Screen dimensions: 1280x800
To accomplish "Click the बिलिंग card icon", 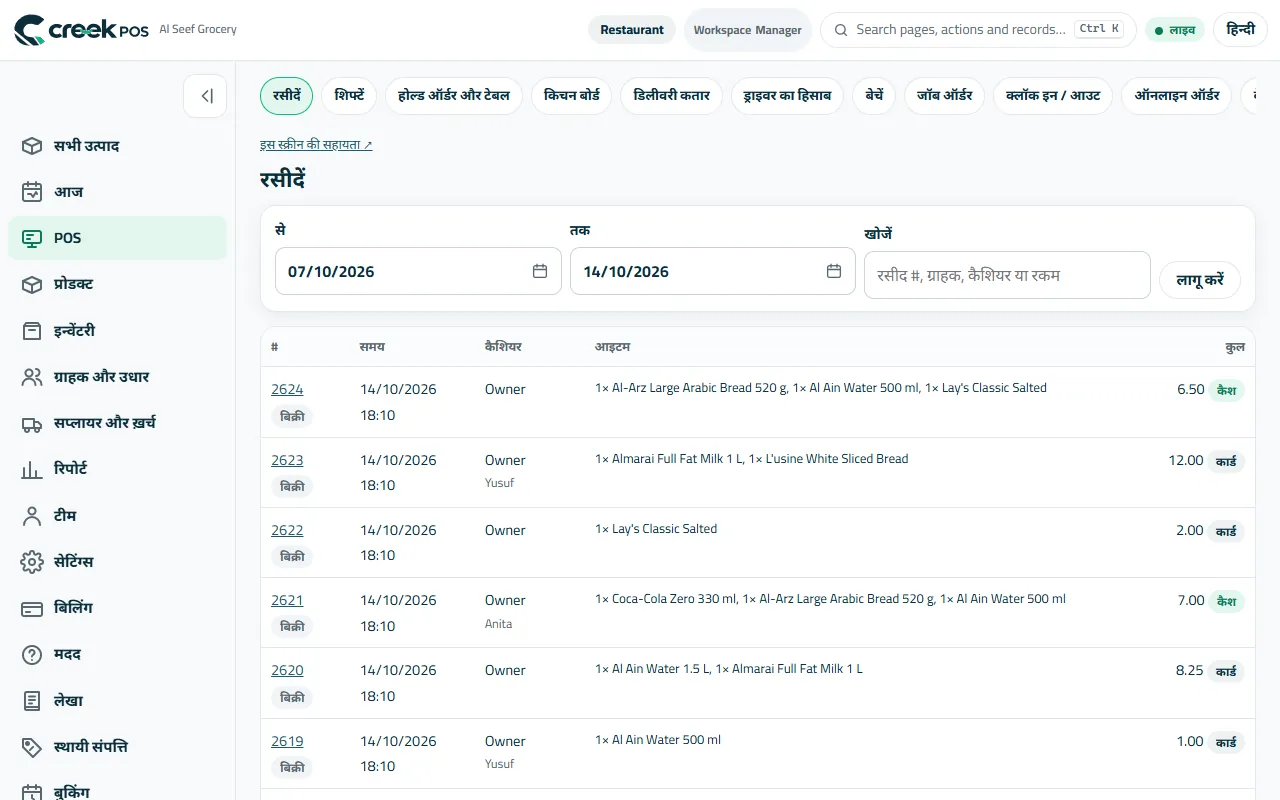I will tap(32, 608).
